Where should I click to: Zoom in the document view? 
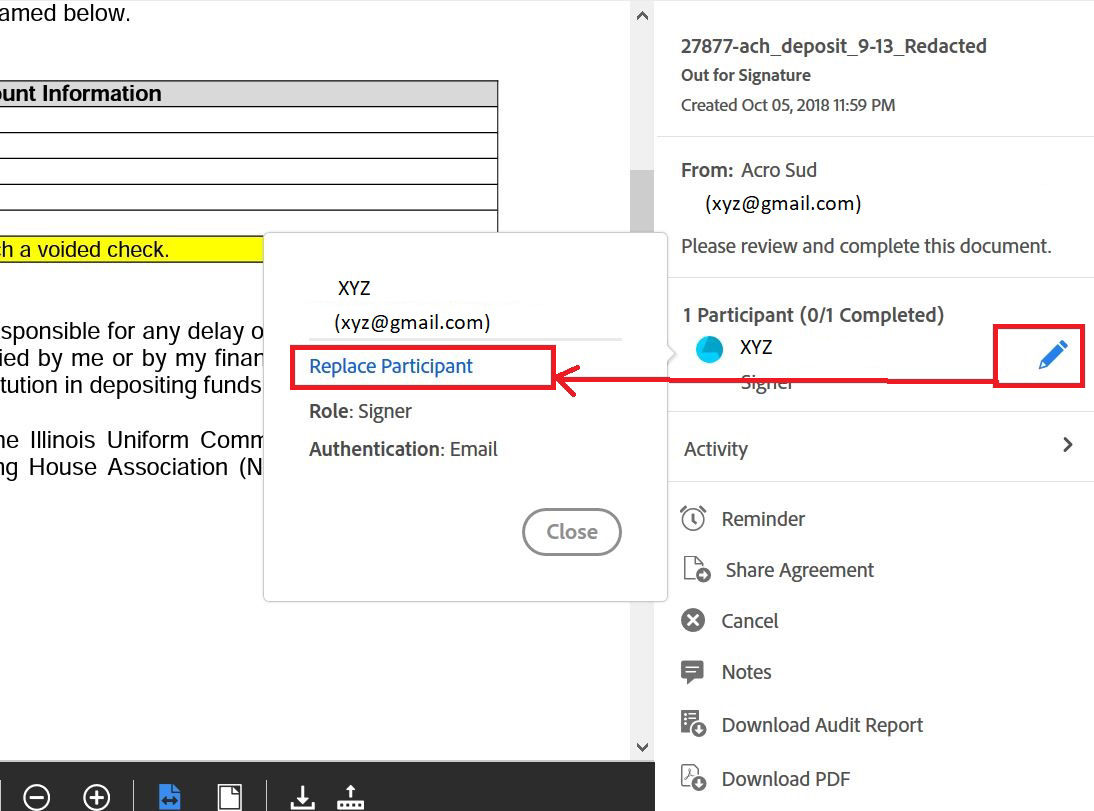tap(96, 796)
